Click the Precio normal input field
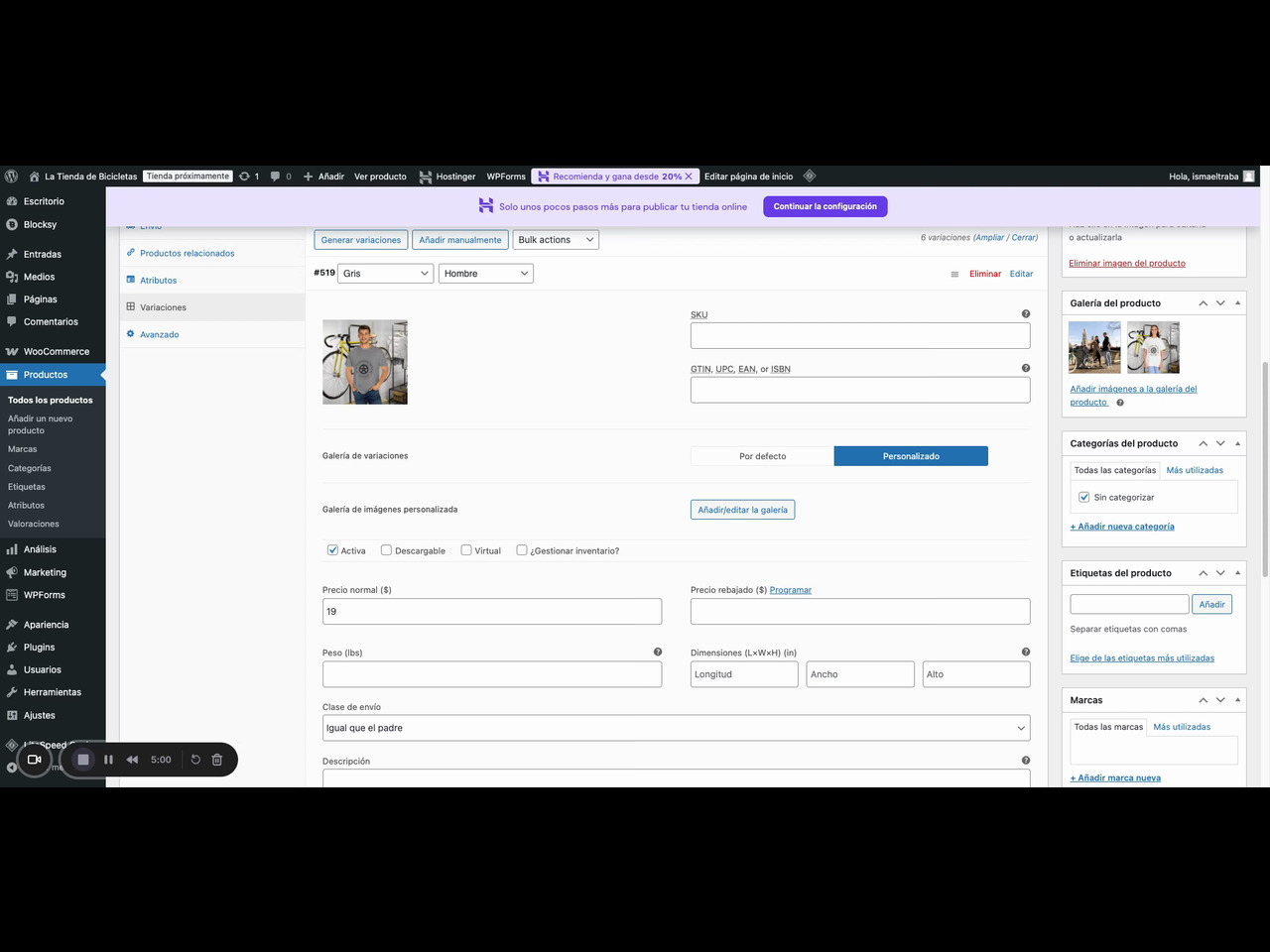Image resolution: width=1270 pixels, height=952 pixels. click(492, 612)
